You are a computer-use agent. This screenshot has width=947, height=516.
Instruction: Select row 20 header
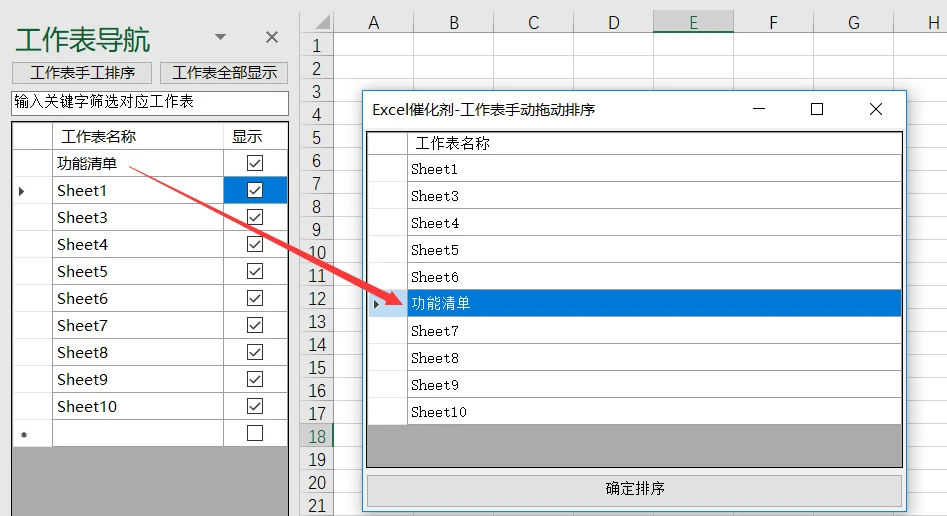[x=316, y=482]
